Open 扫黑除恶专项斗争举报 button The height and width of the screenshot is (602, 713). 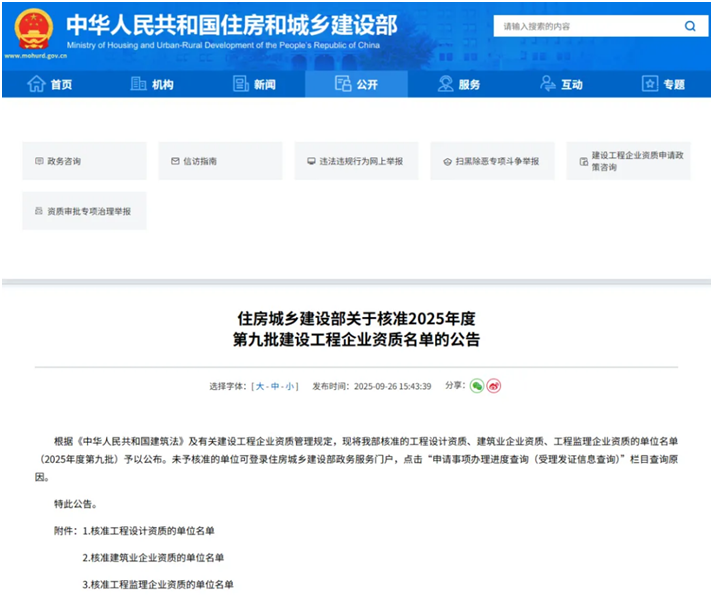(492, 161)
